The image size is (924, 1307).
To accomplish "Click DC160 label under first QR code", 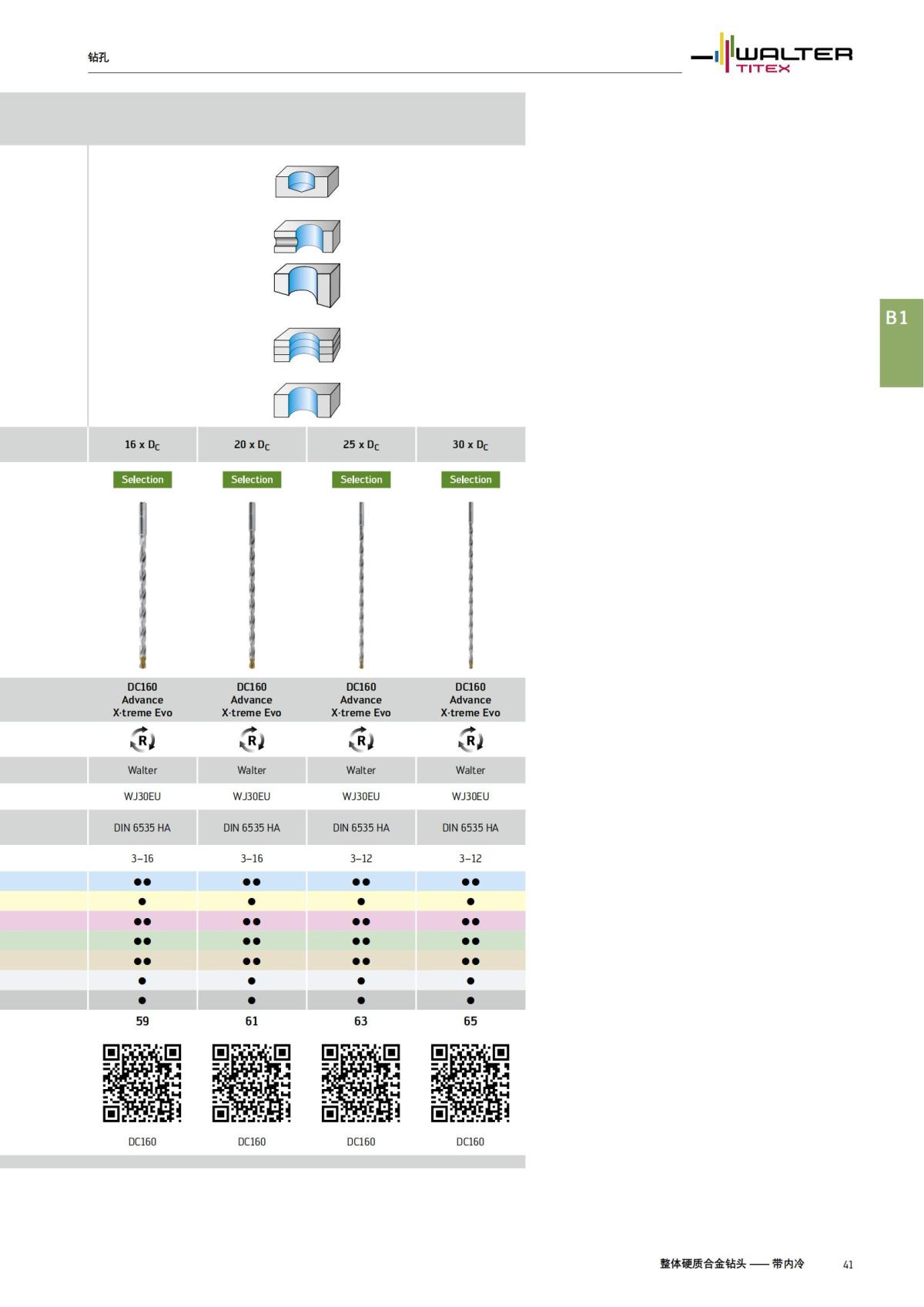I will (142, 1141).
